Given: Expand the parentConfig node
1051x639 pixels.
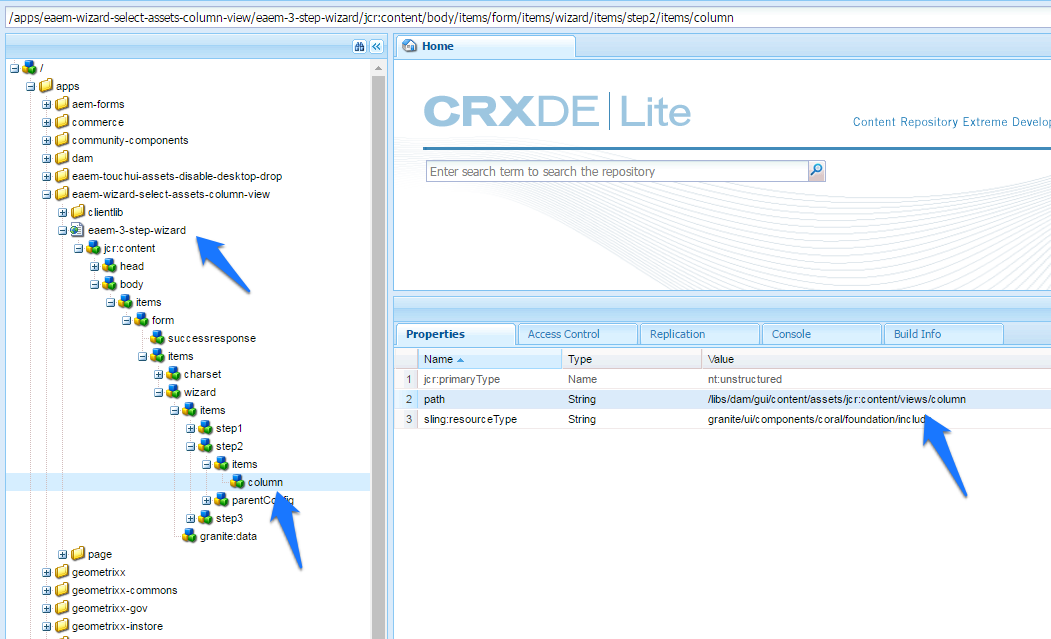Looking at the screenshot, I should (x=207, y=501).
